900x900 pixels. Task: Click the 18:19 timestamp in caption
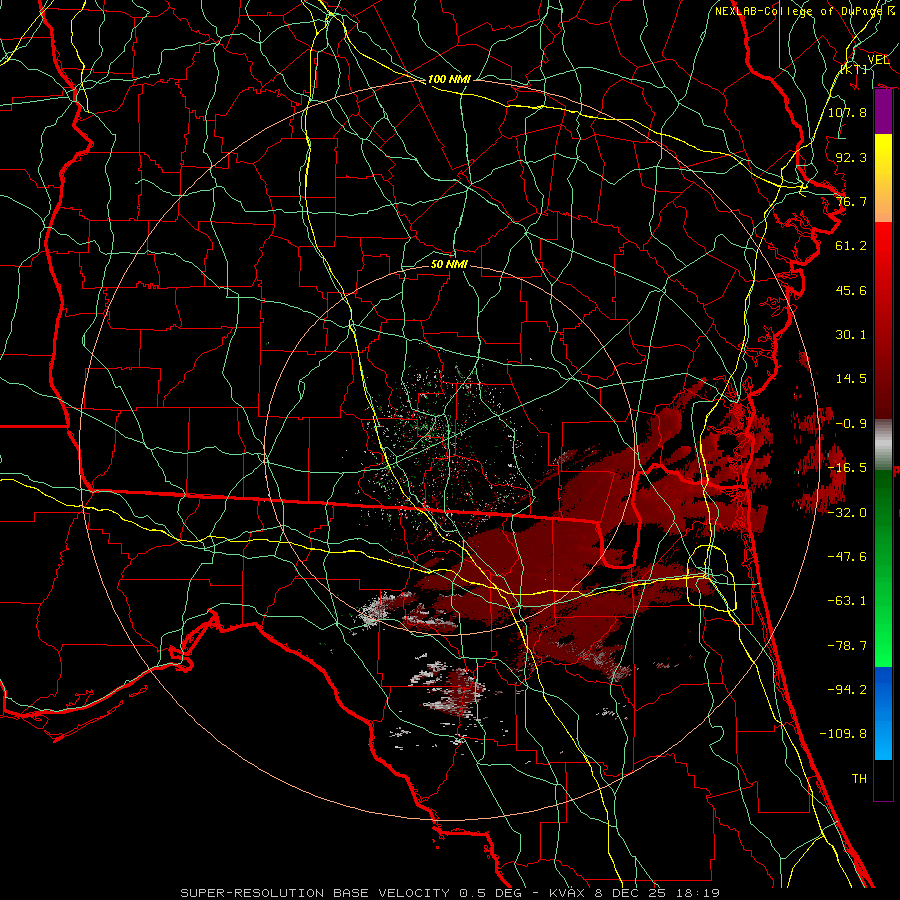pyautogui.click(x=696, y=893)
